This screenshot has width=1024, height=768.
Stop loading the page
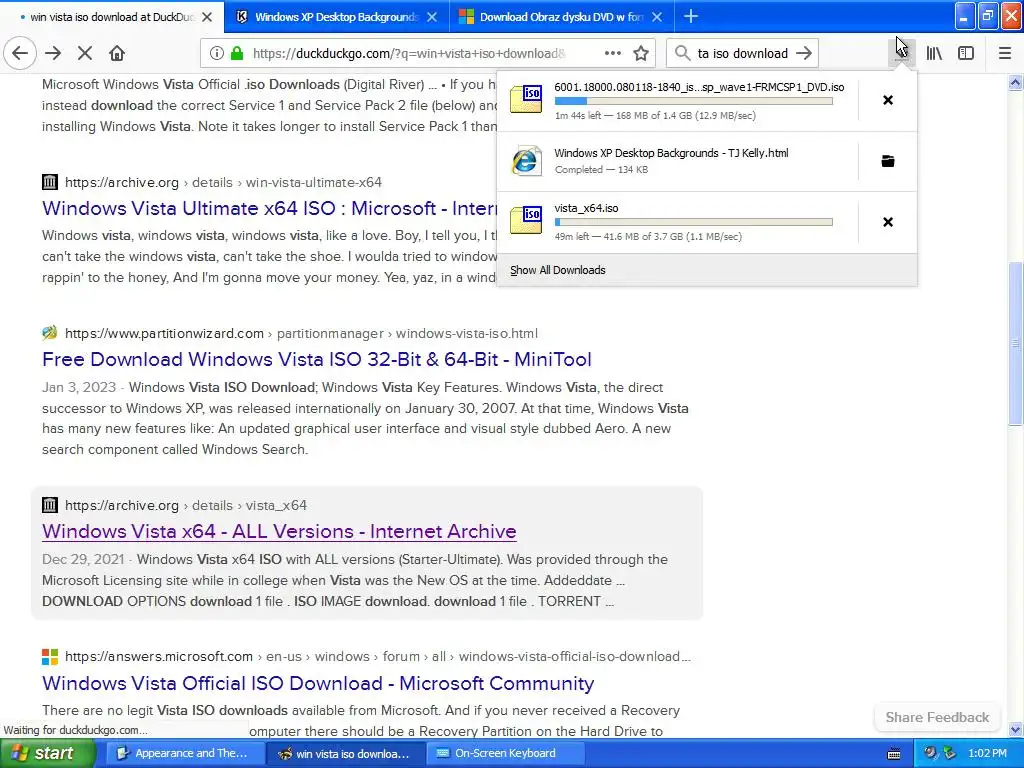(85, 53)
